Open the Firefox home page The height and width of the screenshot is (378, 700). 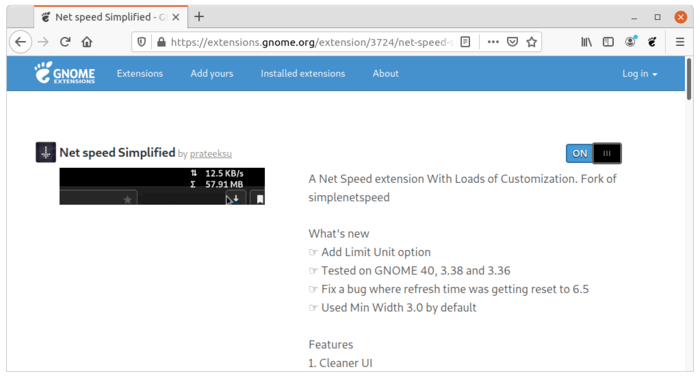(x=87, y=42)
